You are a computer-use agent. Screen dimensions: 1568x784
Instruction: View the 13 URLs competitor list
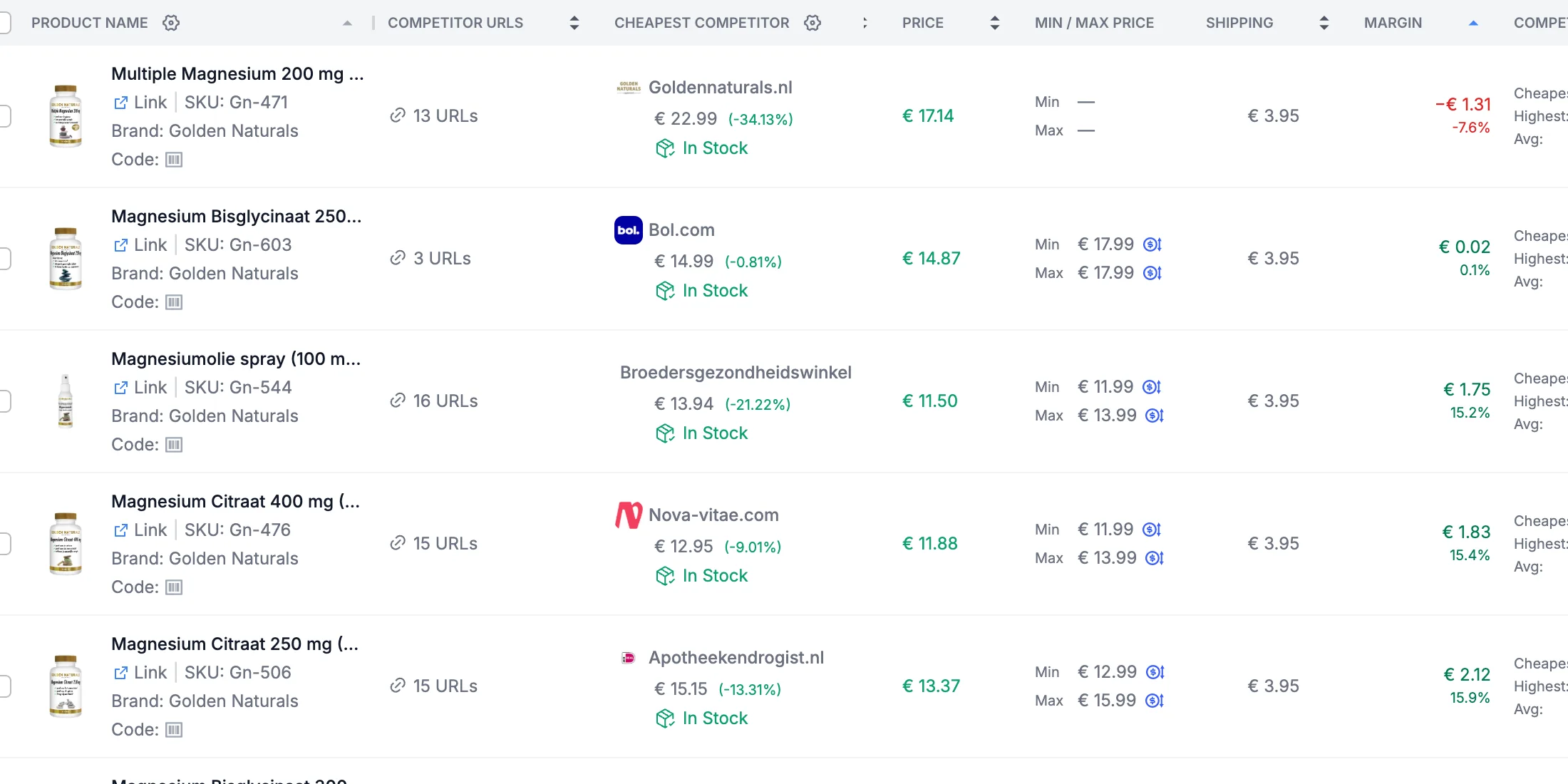(x=434, y=115)
